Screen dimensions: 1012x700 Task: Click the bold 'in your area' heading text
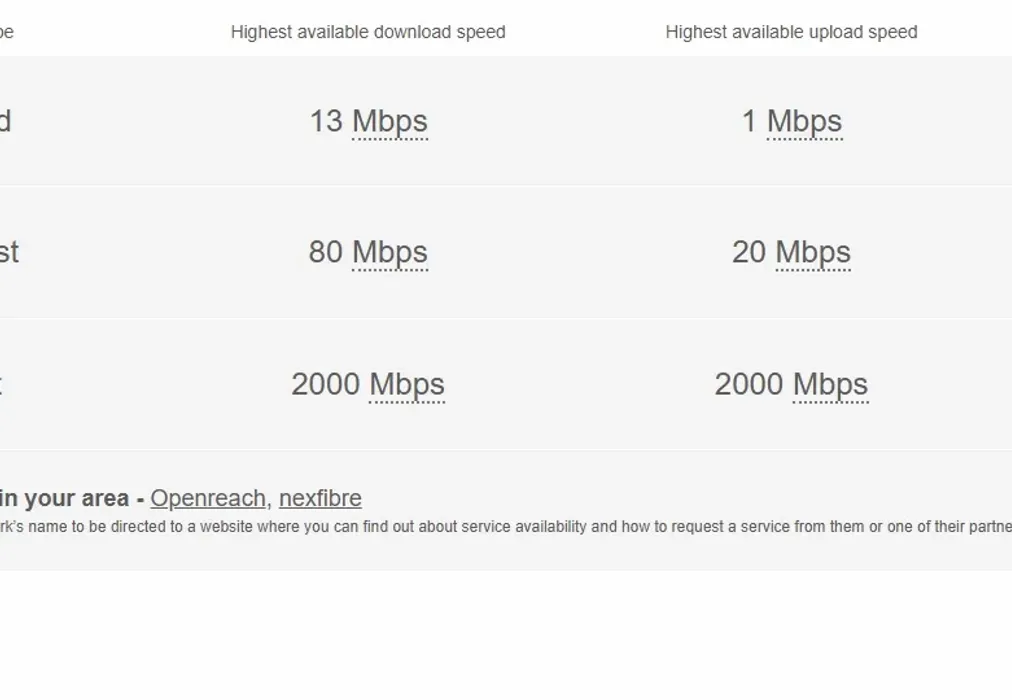click(60, 497)
